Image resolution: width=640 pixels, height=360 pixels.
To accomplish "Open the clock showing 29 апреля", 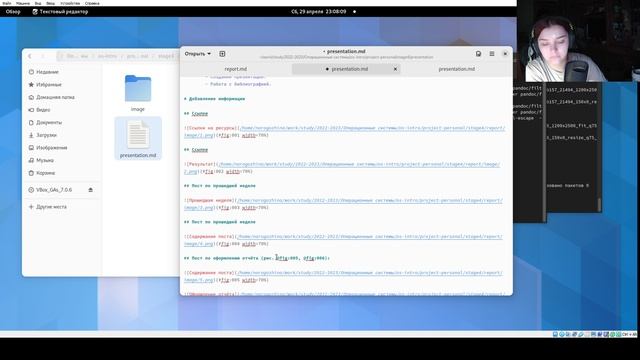I will coord(319,12).
